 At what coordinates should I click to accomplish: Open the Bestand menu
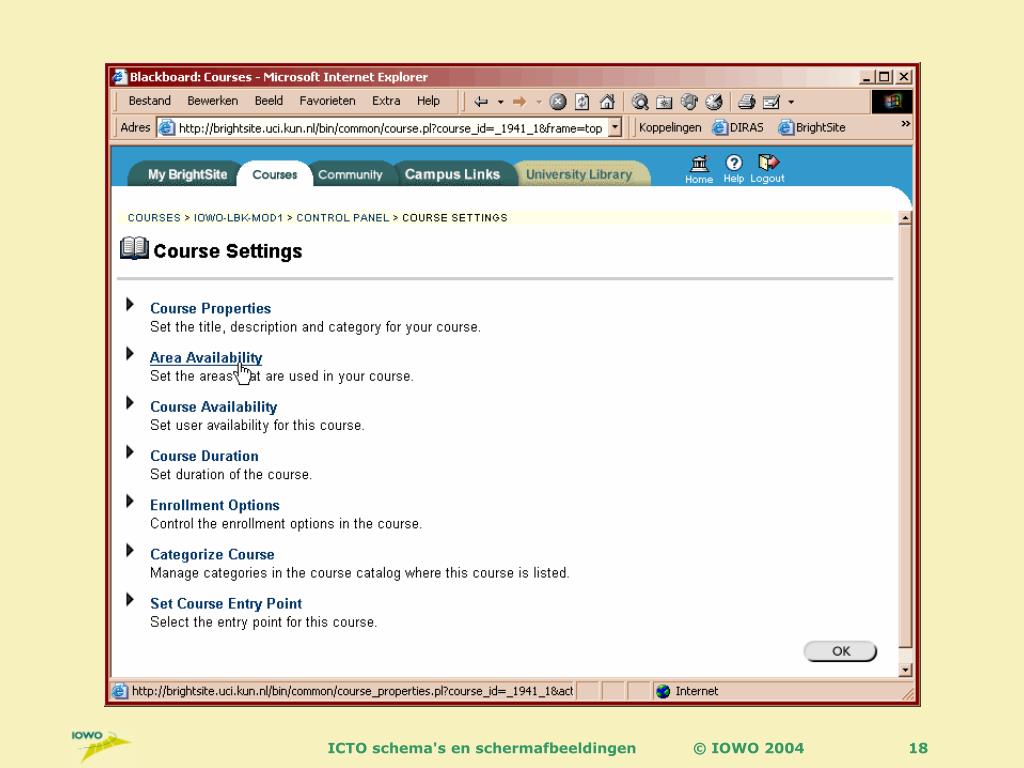[150, 101]
